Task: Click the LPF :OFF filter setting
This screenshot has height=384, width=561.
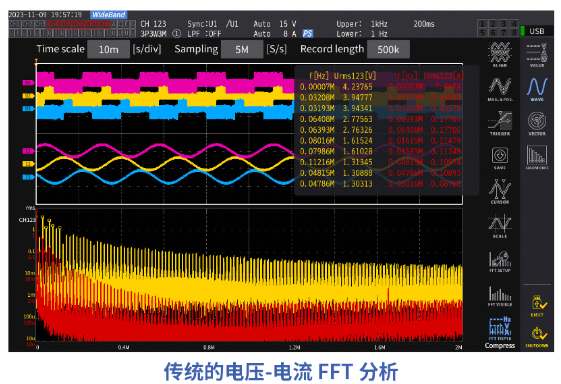Action: (x=204, y=34)
